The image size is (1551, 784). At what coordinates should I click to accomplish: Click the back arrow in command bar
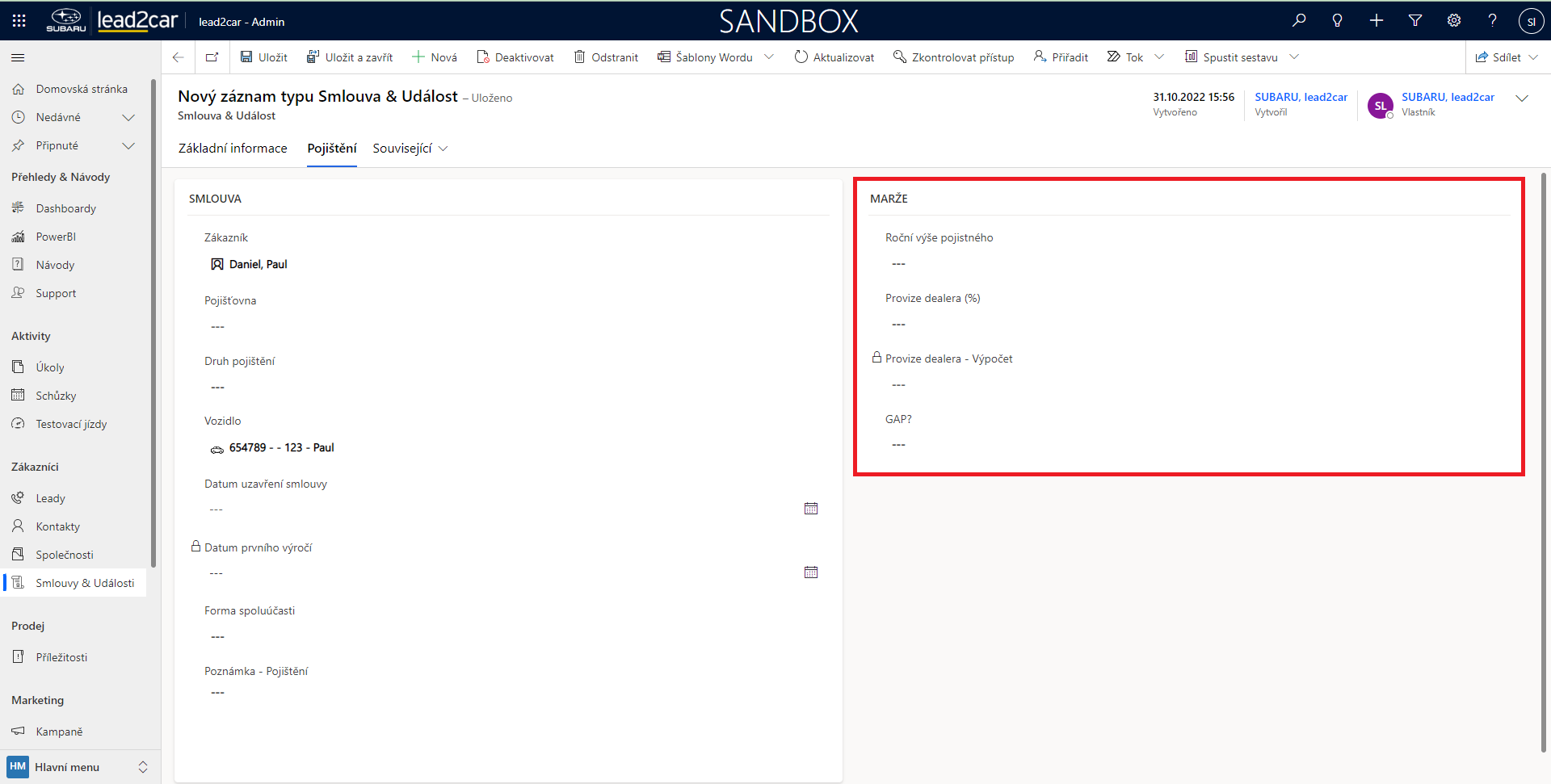pyautogui.click(x=179, y=57)
